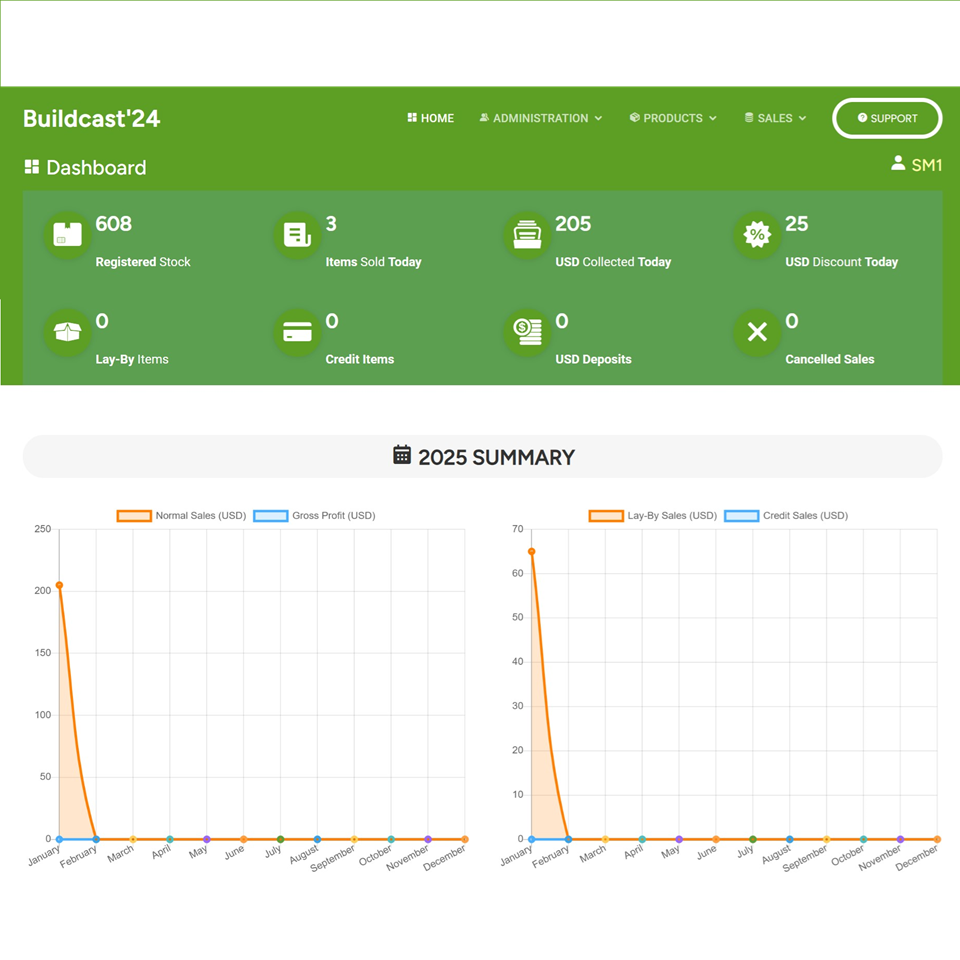Click the Cancelled Sales X icon
The width and height of the screenshot is (960, 960).
757,333
